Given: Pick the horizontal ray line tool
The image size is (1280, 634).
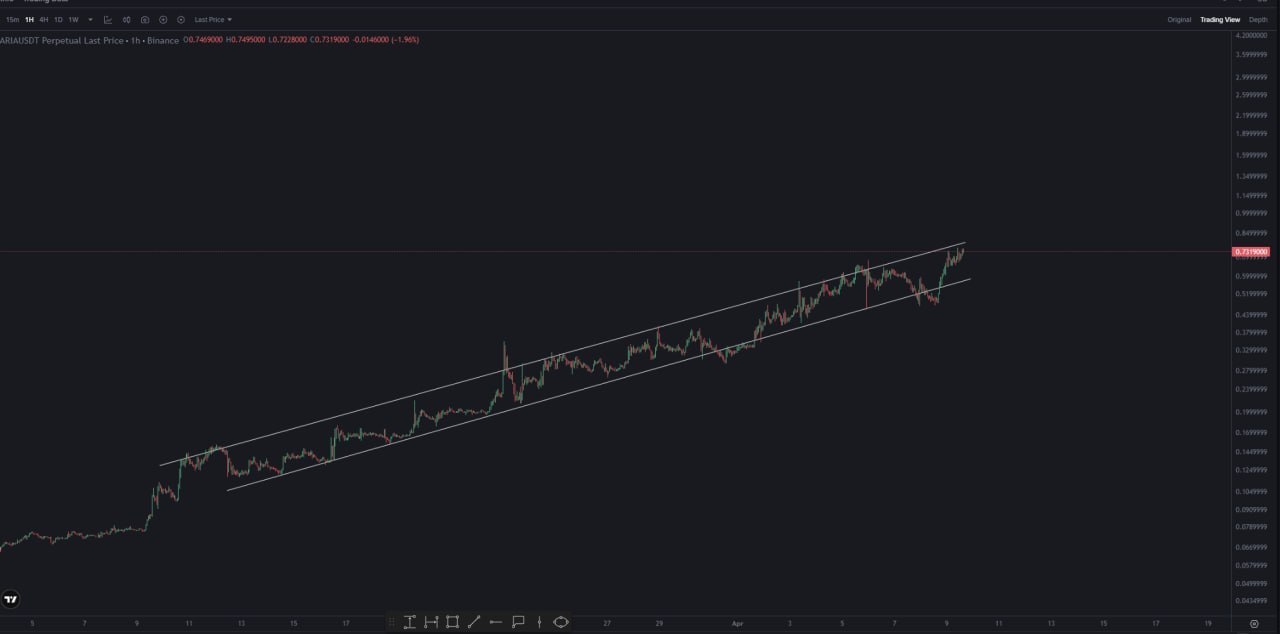Looking at the screenshot, I should tap(496, 622).
